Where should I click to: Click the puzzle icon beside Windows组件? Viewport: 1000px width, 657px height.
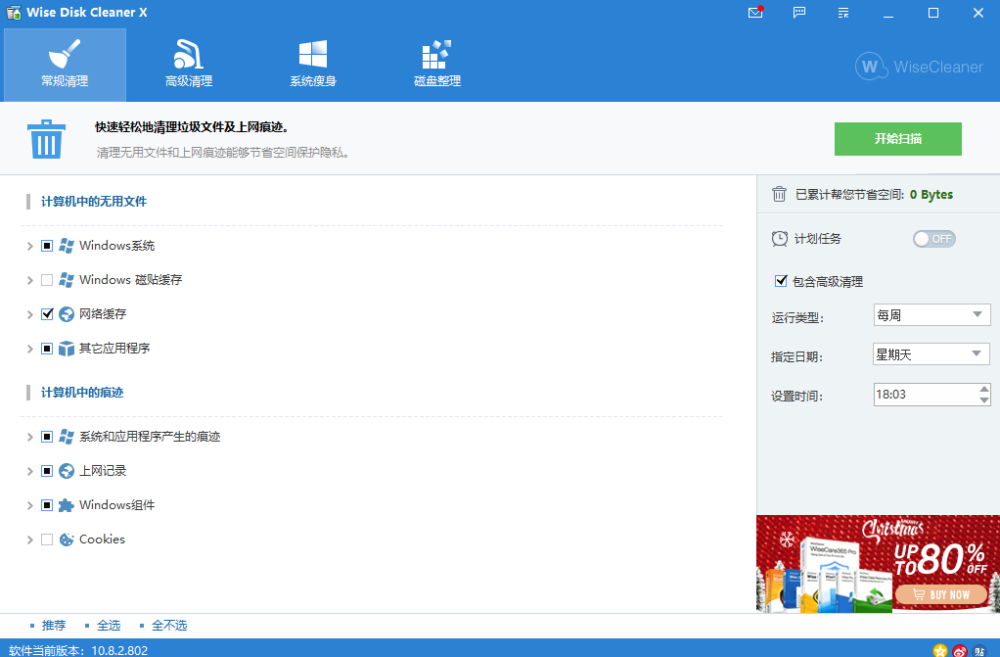[x=66, y=505]
